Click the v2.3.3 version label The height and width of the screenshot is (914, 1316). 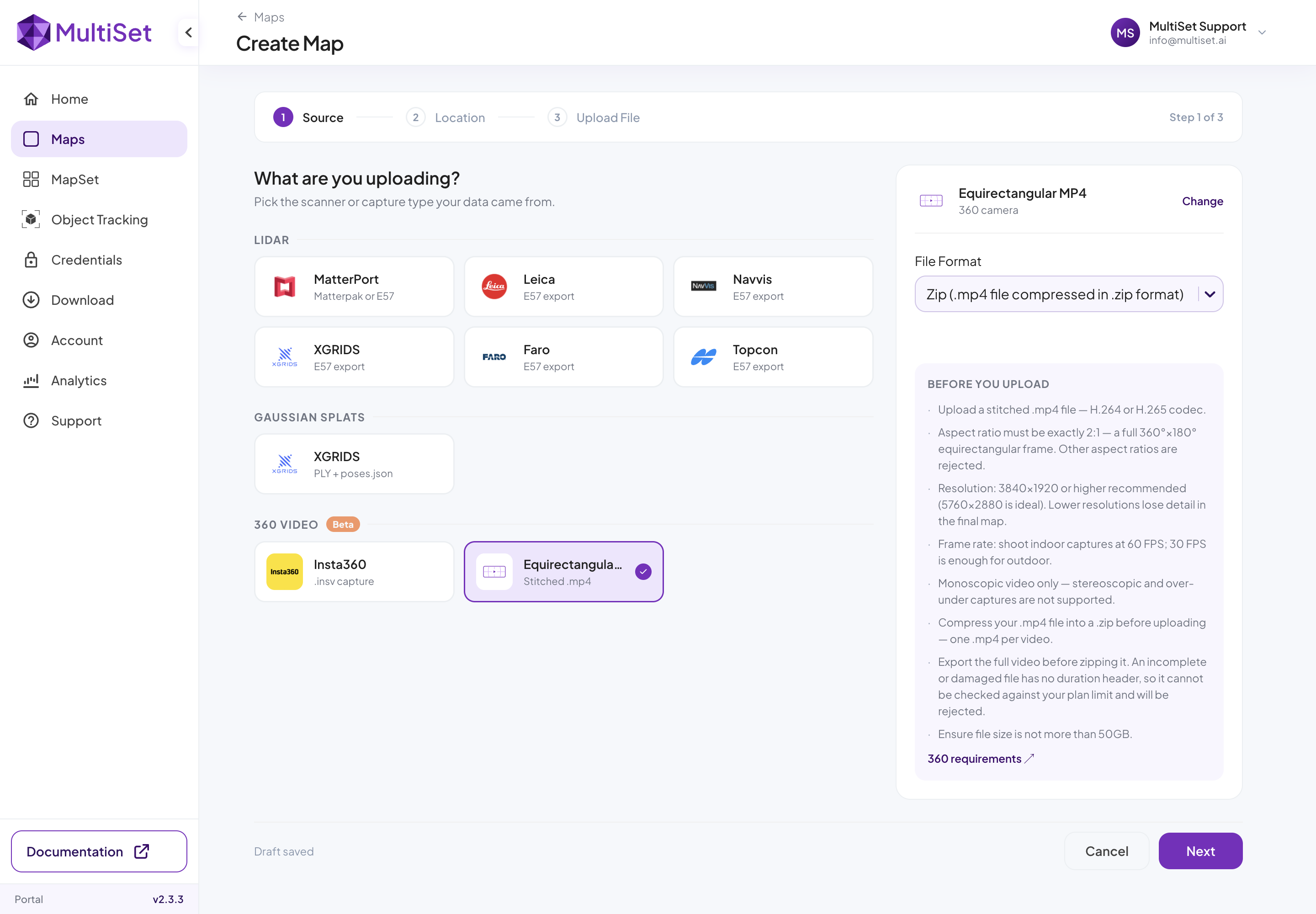168,899
